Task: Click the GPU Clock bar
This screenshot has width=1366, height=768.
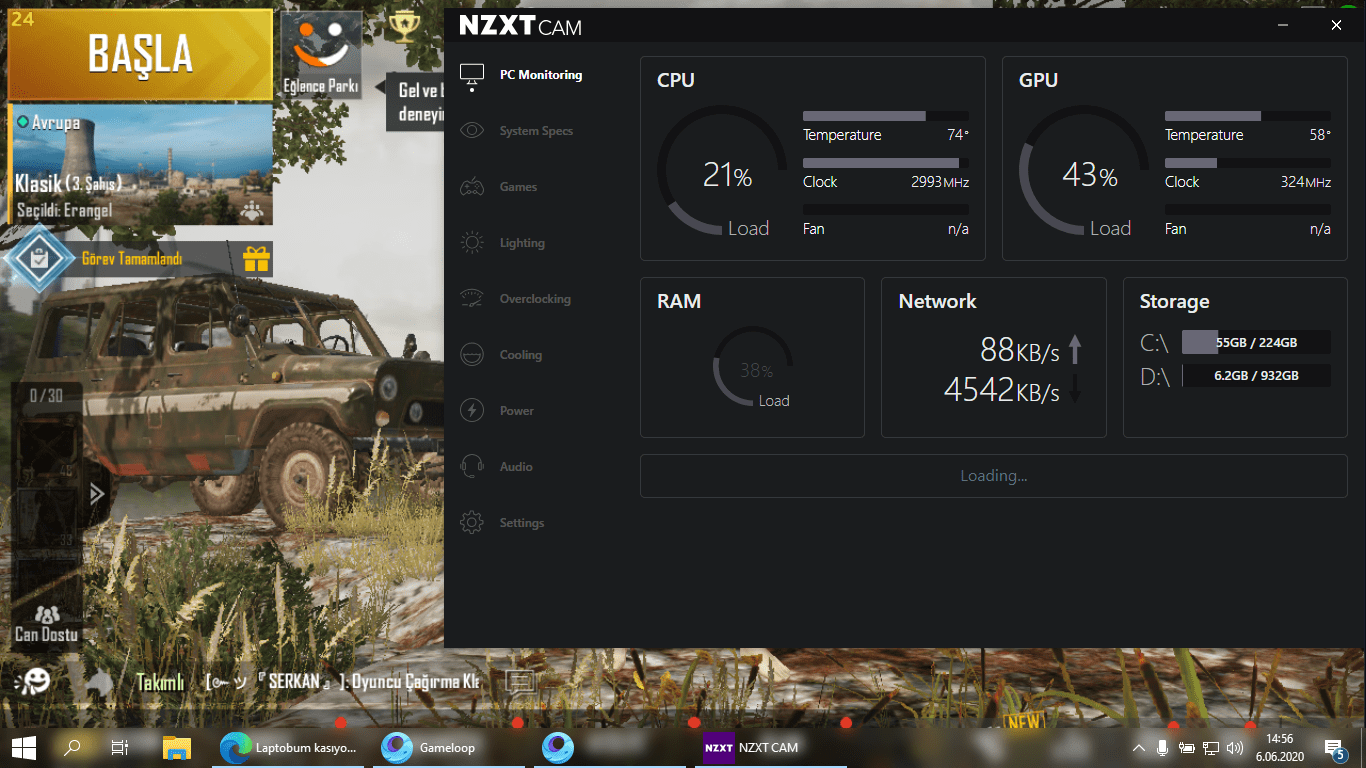Action: click(1248, 163)
